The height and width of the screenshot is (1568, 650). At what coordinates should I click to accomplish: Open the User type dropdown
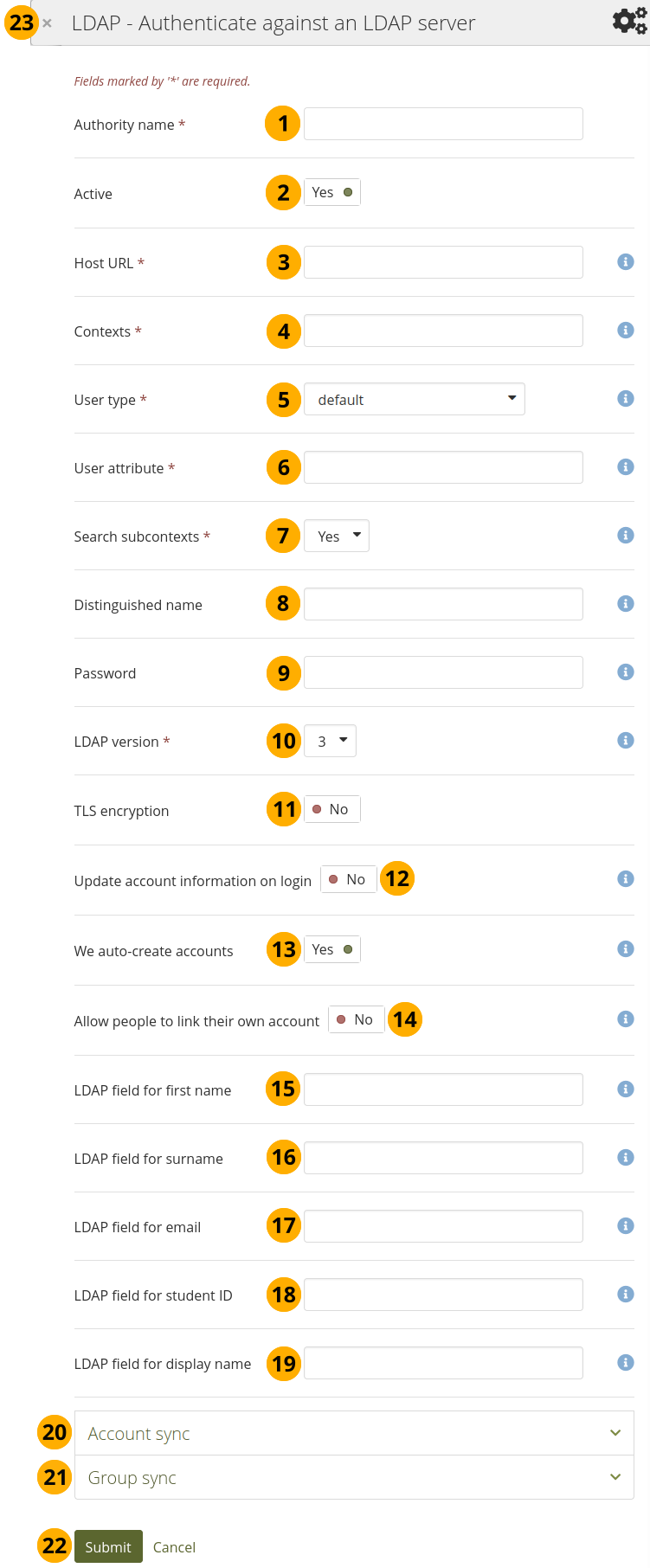(414, 399)
